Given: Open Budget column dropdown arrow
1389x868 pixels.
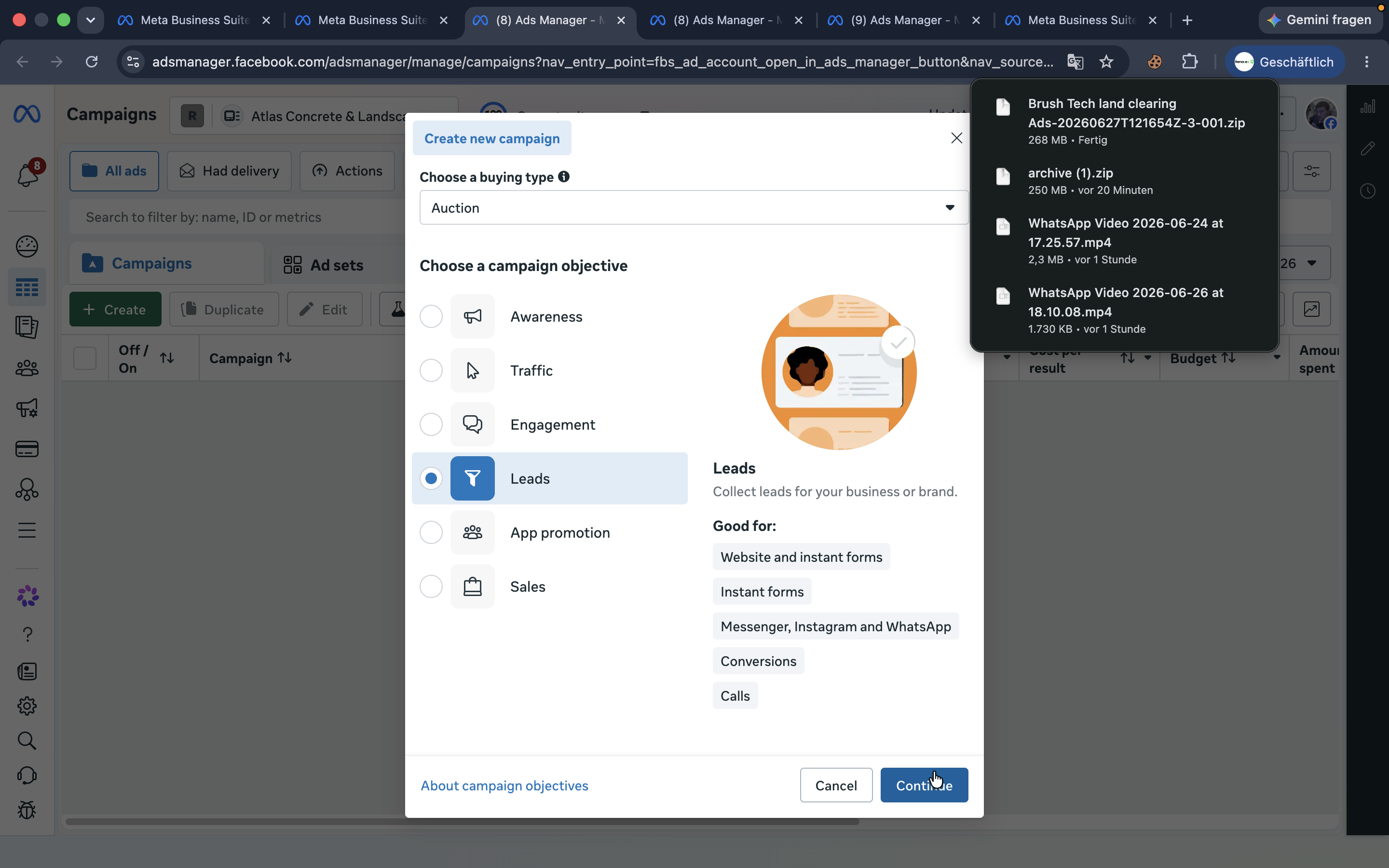Looking at the screenshot, I should (1277, 358).
